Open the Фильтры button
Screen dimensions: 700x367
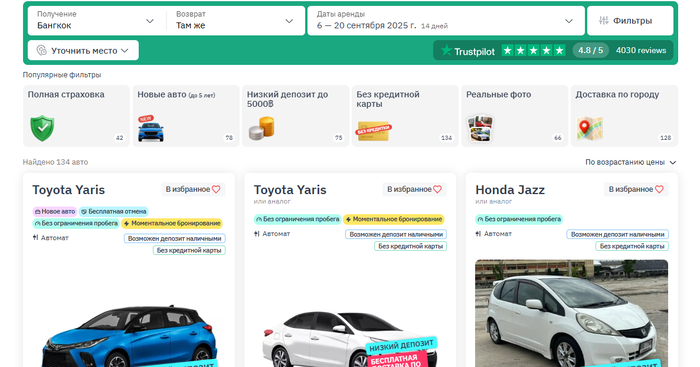[630, 21]
